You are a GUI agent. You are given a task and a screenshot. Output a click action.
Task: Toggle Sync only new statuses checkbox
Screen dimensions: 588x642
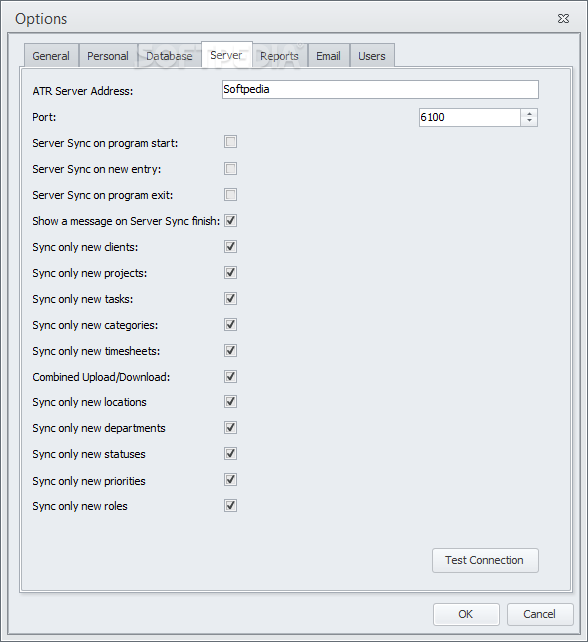(231, 453)
